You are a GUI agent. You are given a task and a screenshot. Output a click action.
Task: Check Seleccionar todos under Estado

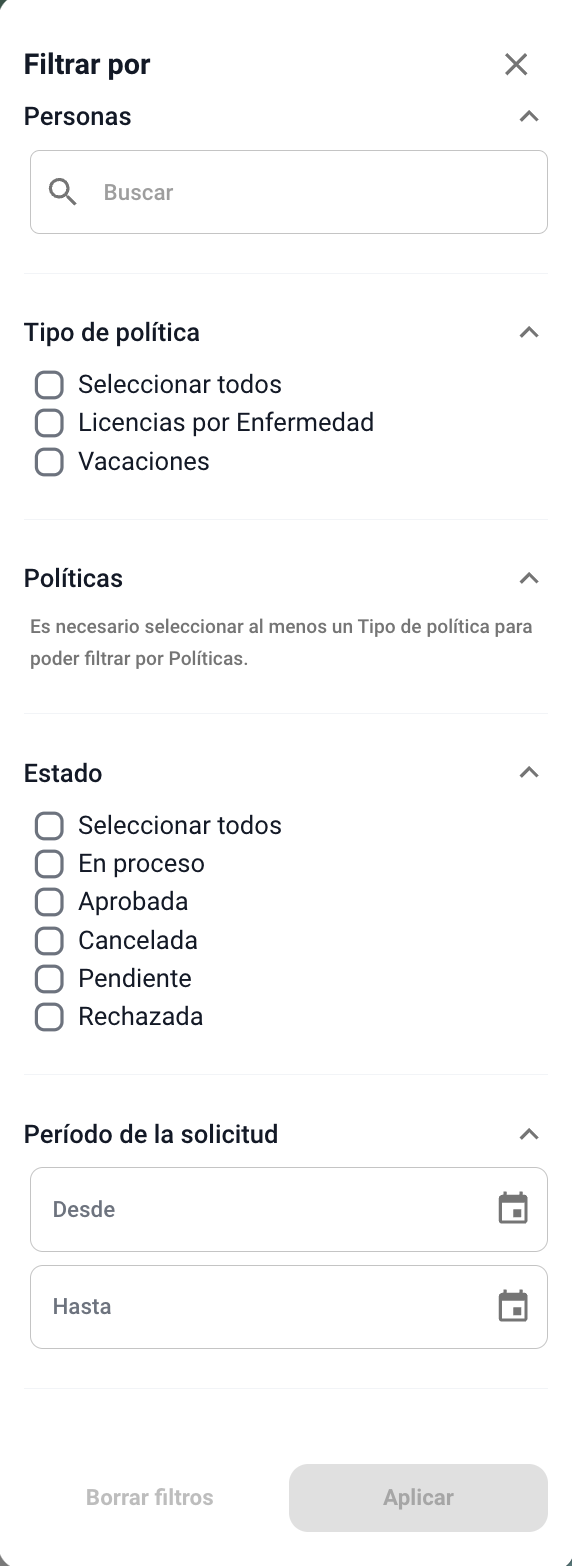49,826
